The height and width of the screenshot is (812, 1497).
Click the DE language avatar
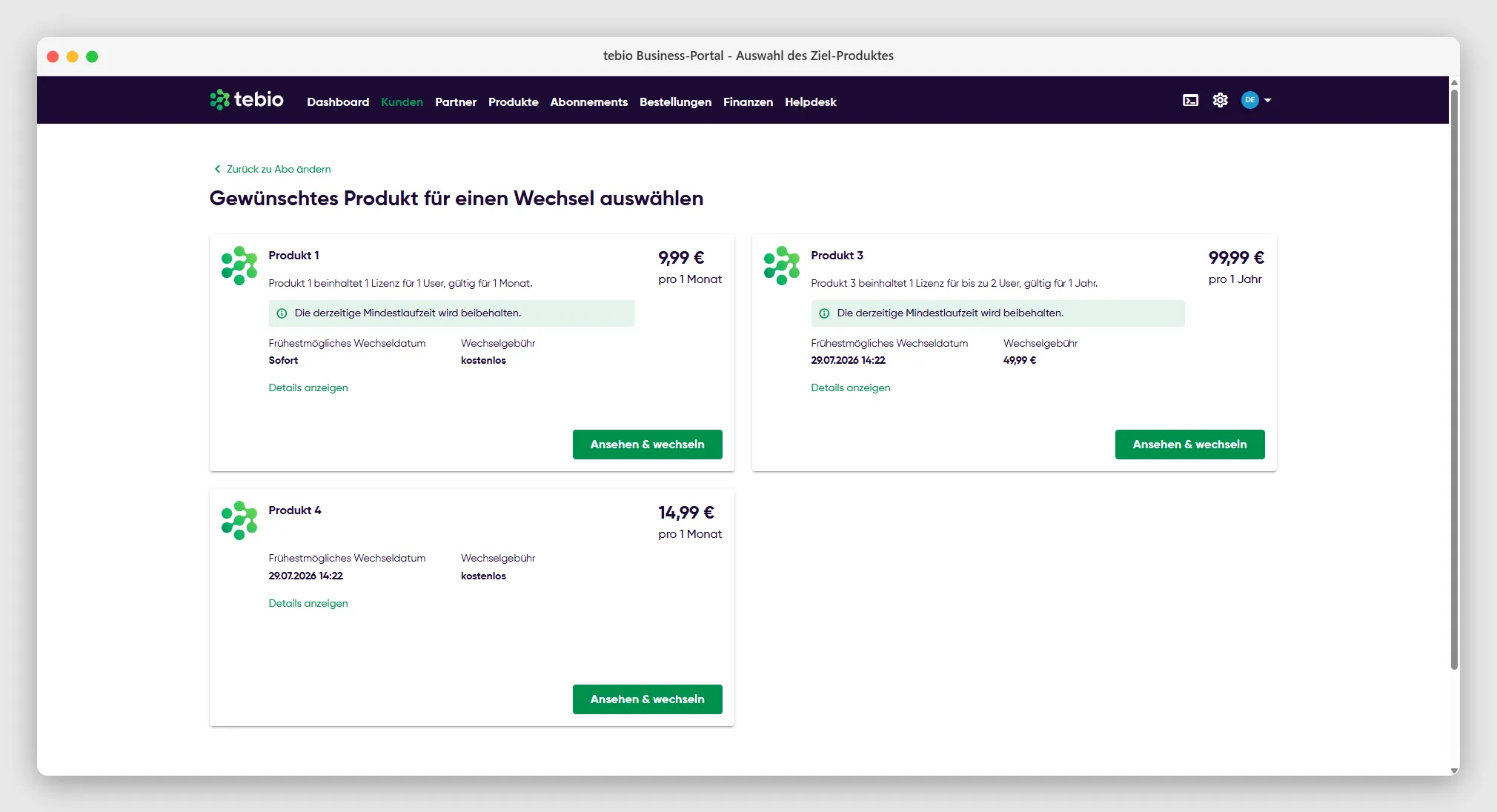click(1250, 100)
